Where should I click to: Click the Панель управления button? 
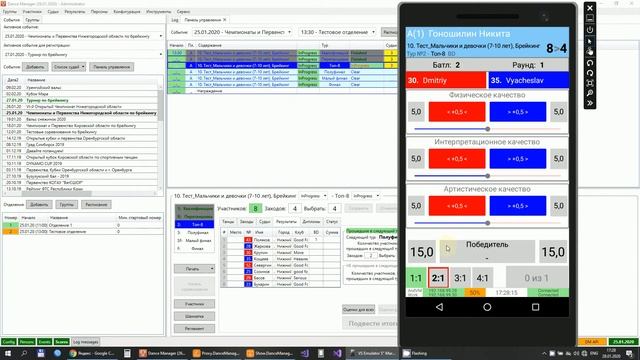click(111, 67)
